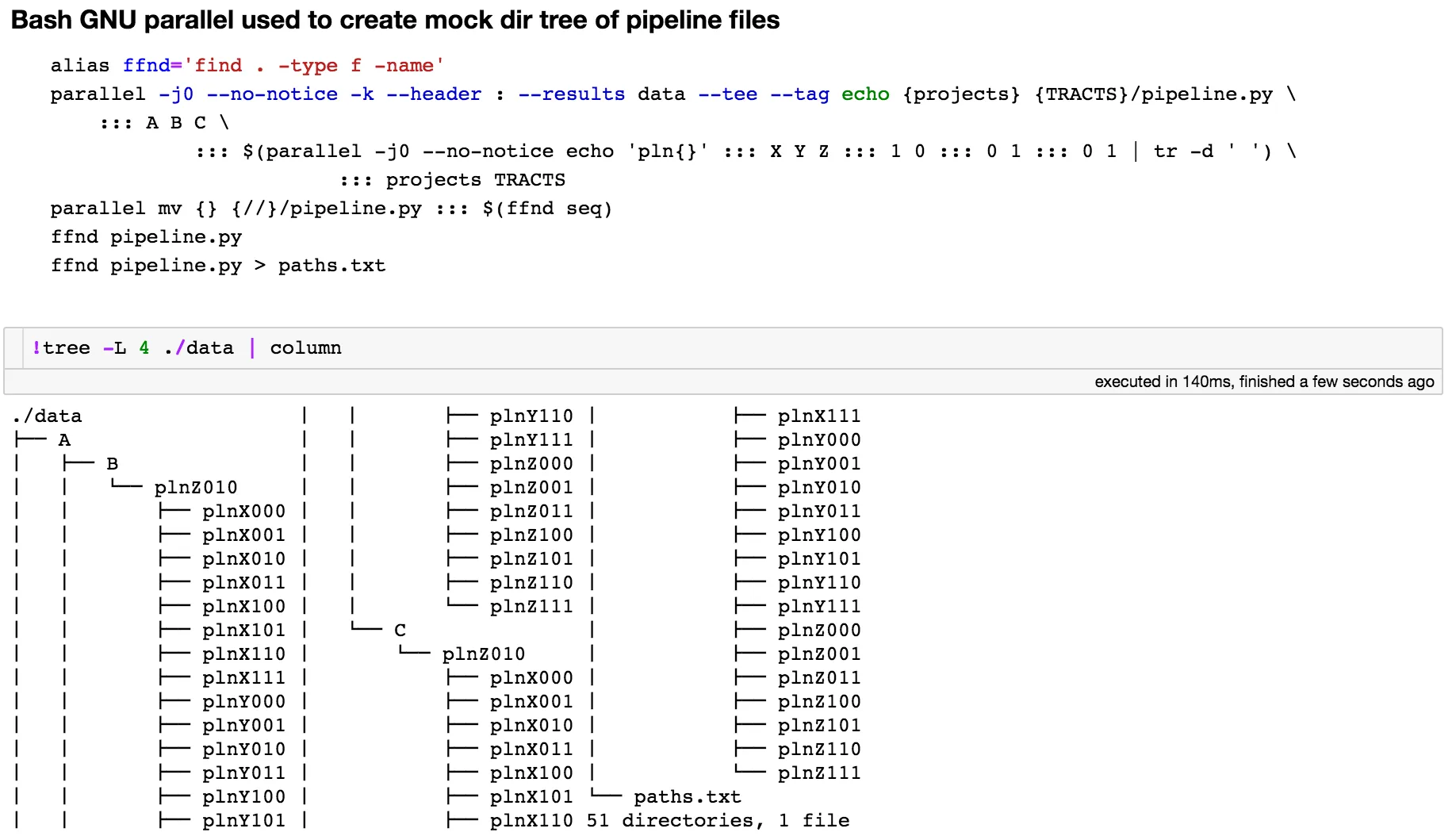Select plnY000 under directory C
Image resolution: width=1456 pixels, height=836 pixels.
(819, 440)
